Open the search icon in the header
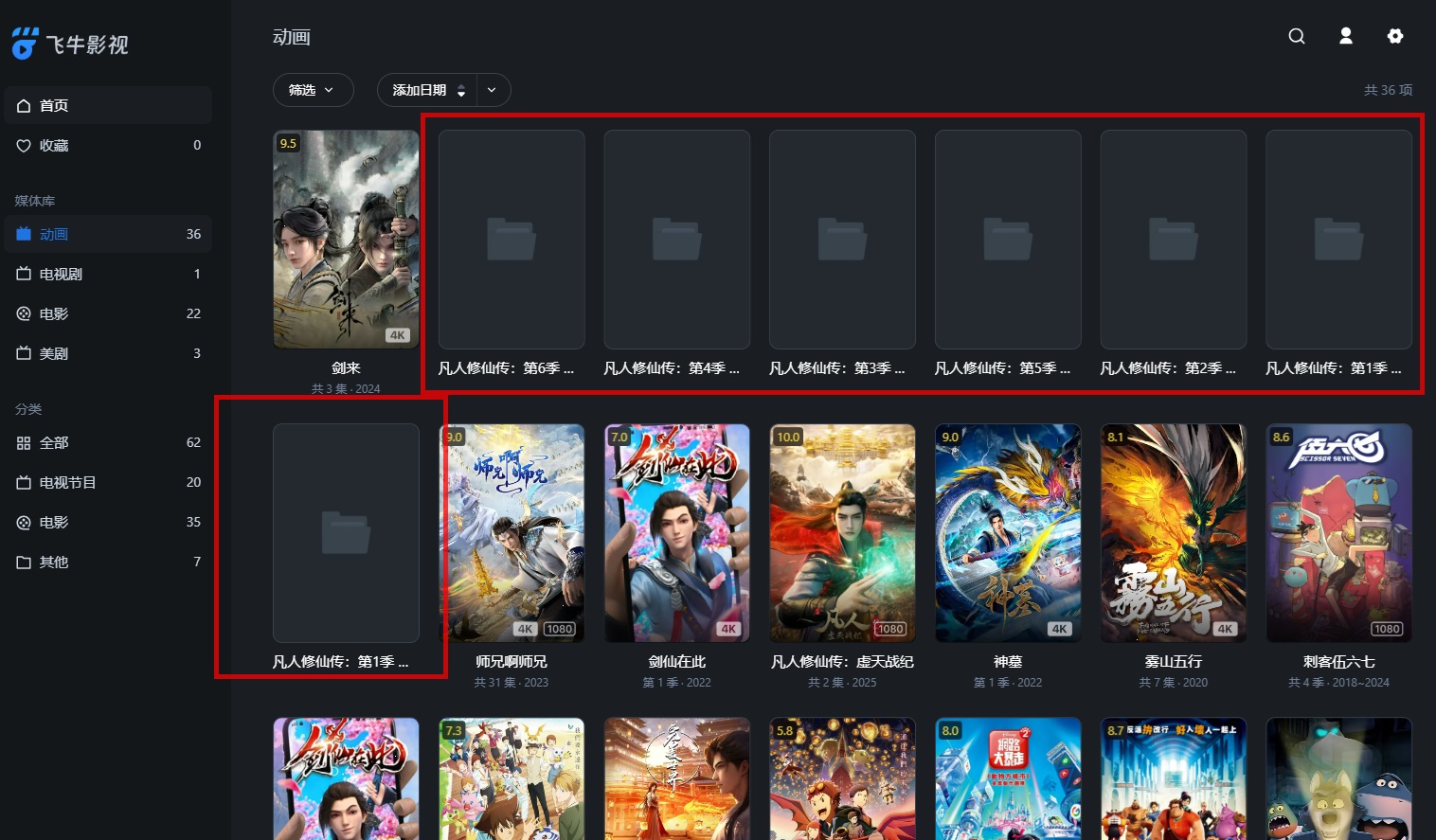1436x840 pixels. (1297, 36)
